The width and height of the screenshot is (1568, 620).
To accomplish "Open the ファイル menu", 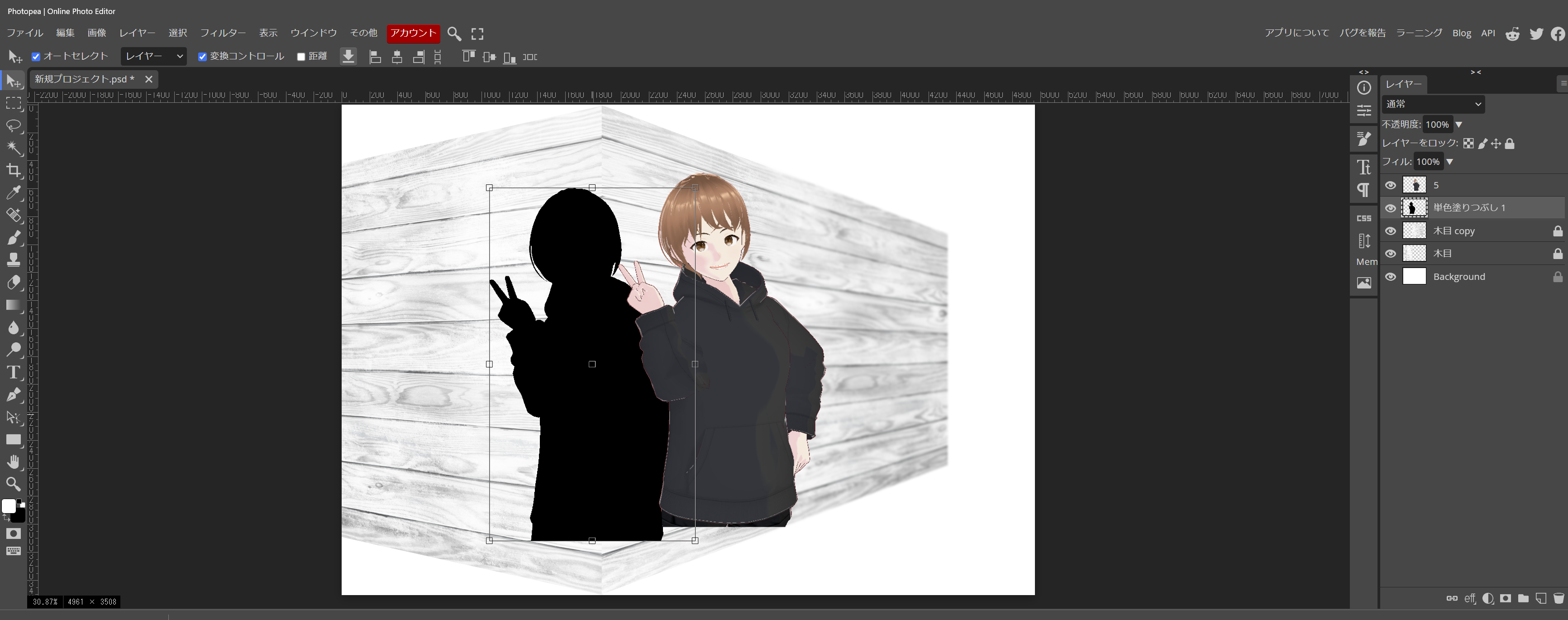I will pos(24,33).
